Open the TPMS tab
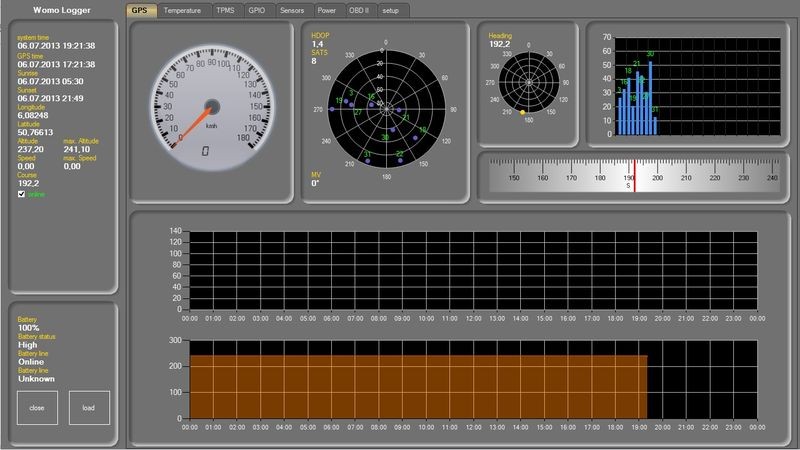This screenshot has width=800, height=450. coord(225,10)
